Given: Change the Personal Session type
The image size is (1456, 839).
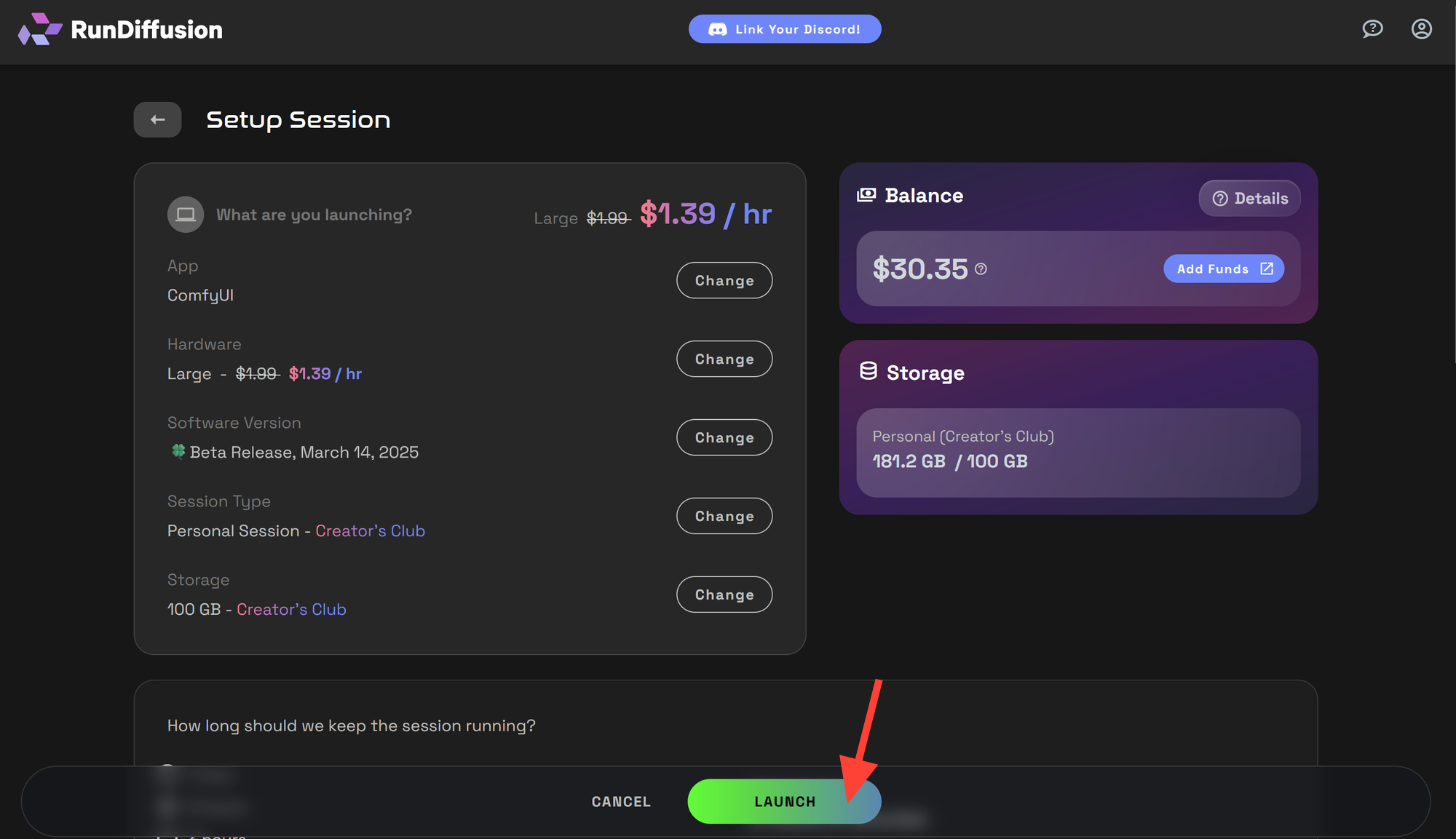Looking at the screenshot, I should [x=724, y=516].
